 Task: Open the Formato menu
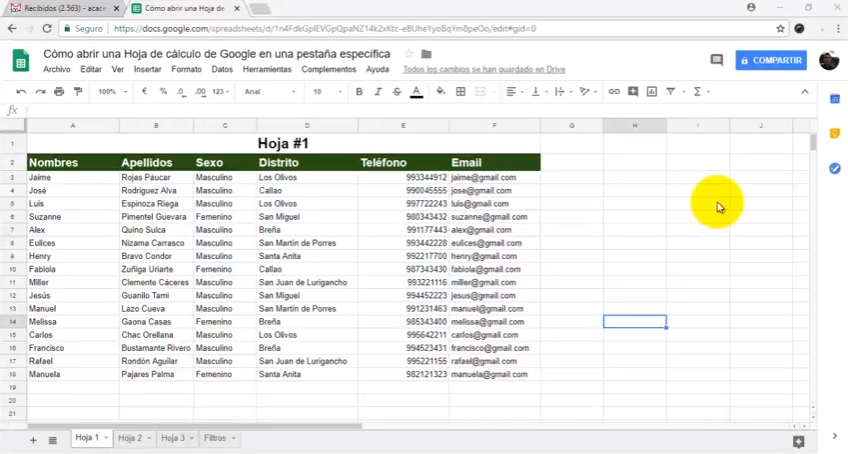pos(186,69)
